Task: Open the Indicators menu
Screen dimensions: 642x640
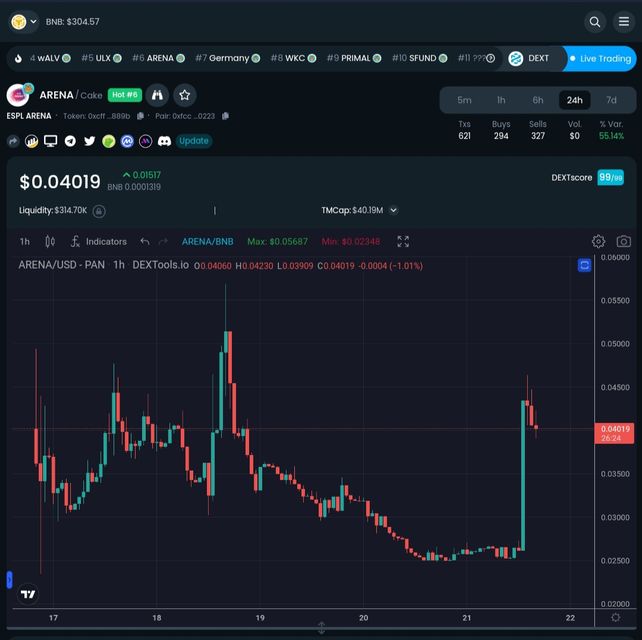Action: (99, 242)
